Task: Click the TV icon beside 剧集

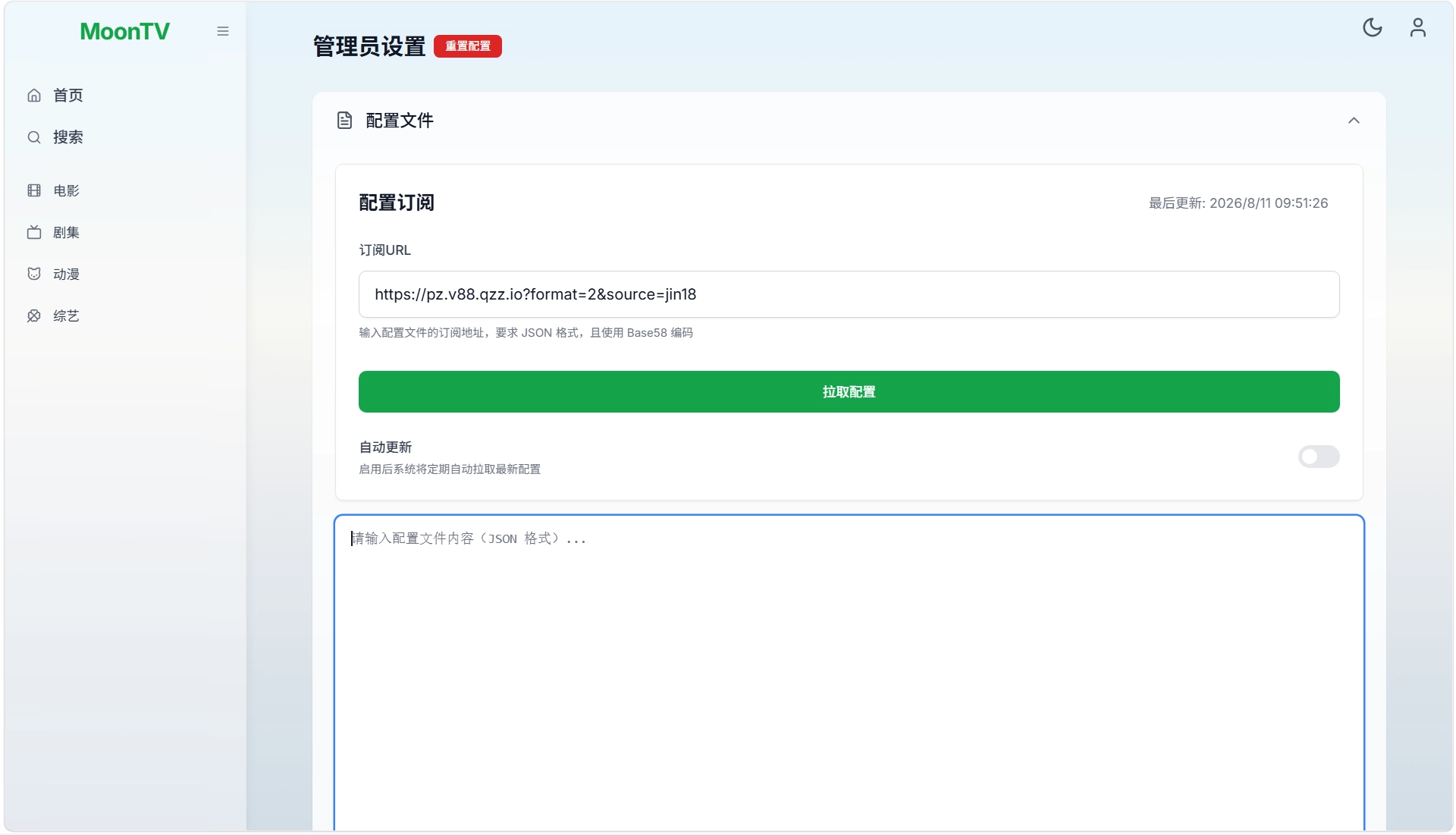Action: click(34, 232)
